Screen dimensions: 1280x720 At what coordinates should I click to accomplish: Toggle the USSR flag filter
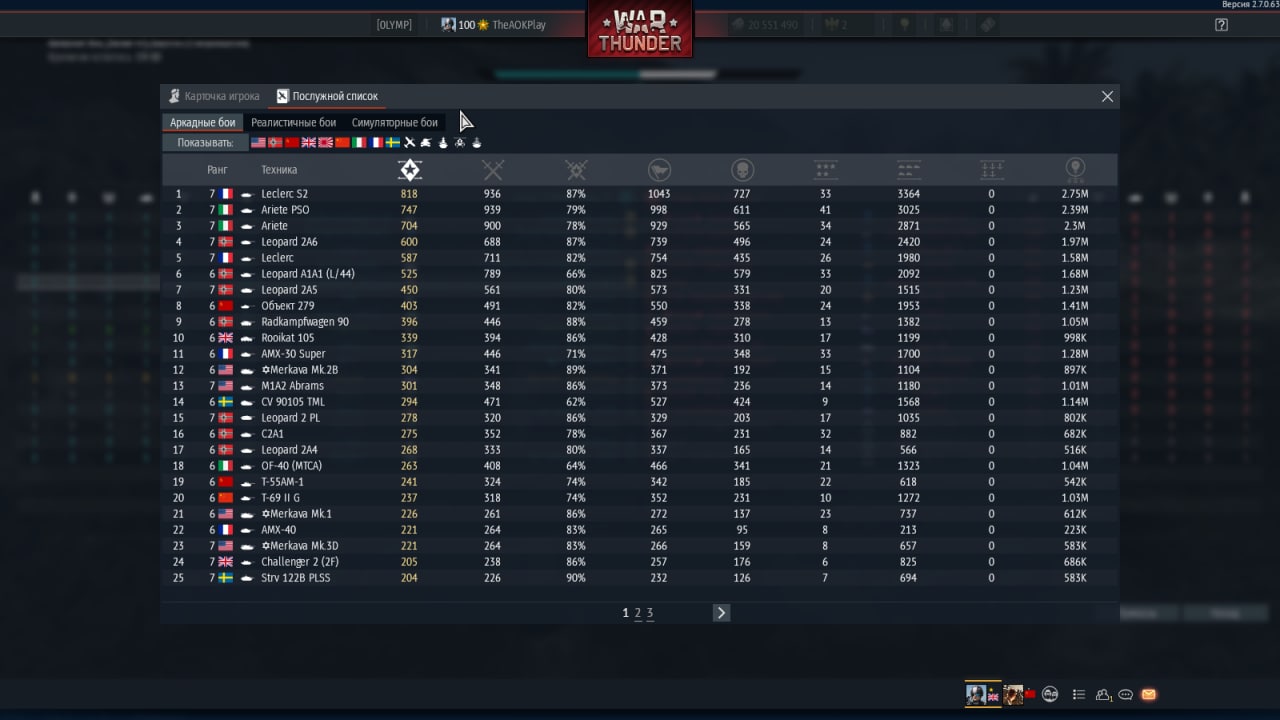[292, 142]
